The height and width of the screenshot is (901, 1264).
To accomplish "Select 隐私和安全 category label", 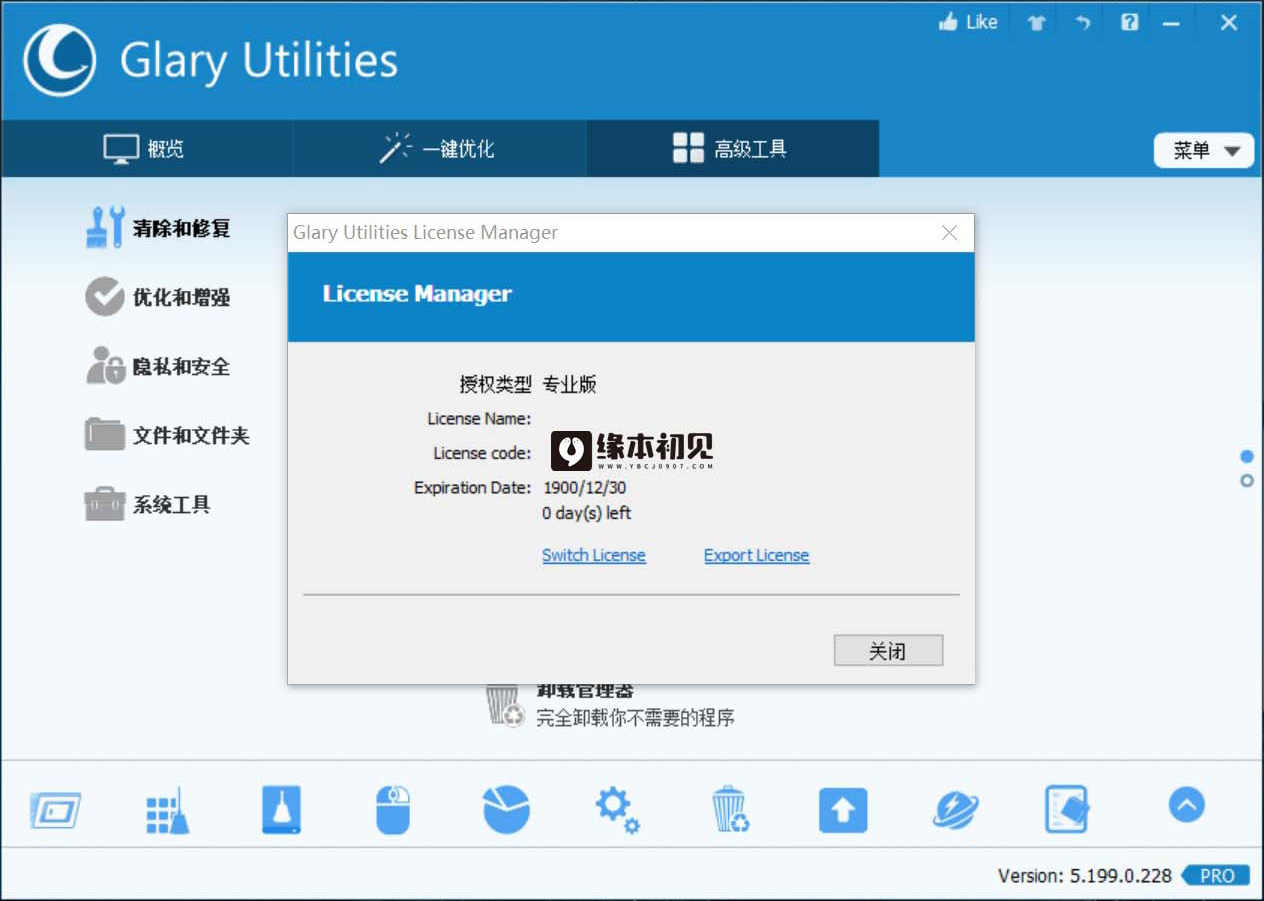I will 182,367.
